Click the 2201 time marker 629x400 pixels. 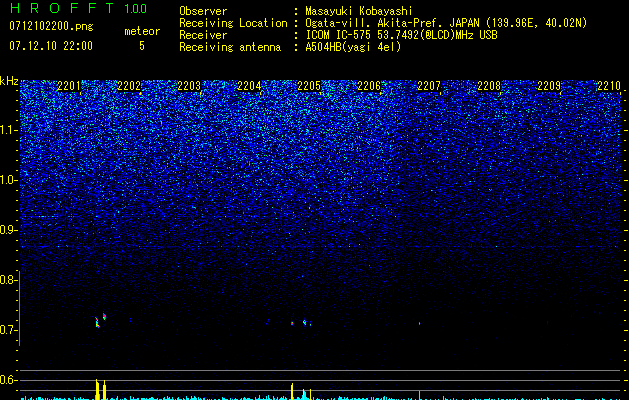point(69,86)
